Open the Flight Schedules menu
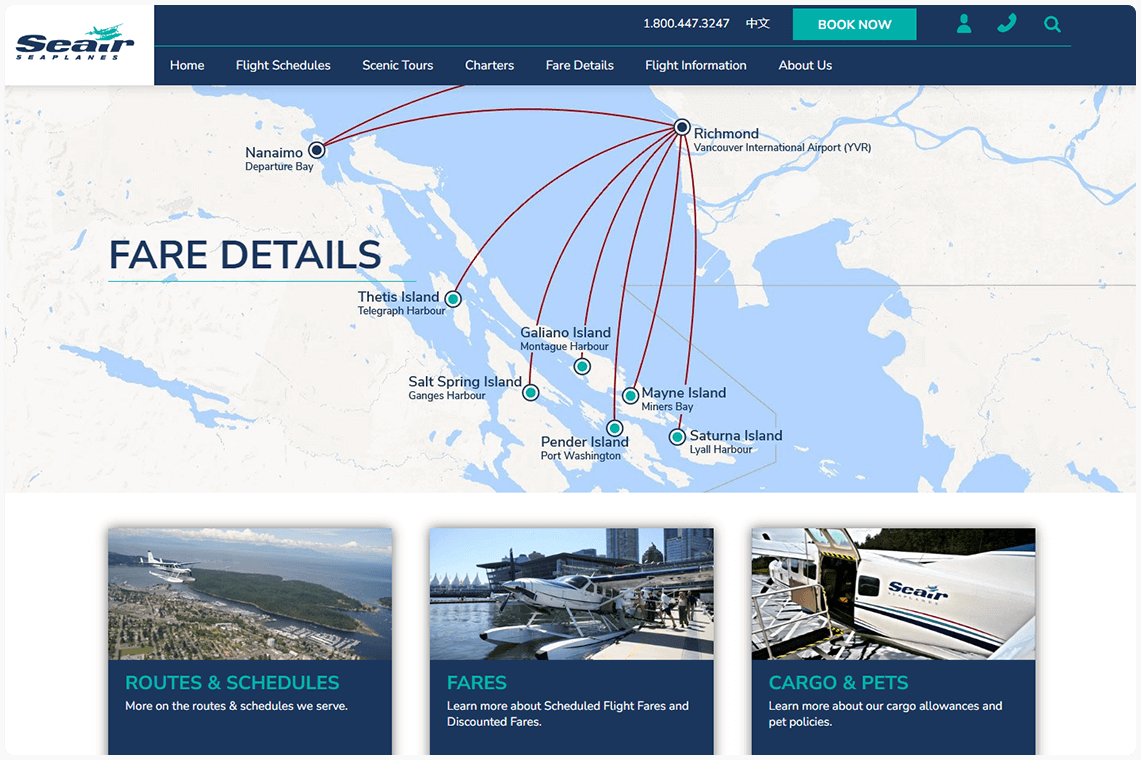 click(283, 65)
